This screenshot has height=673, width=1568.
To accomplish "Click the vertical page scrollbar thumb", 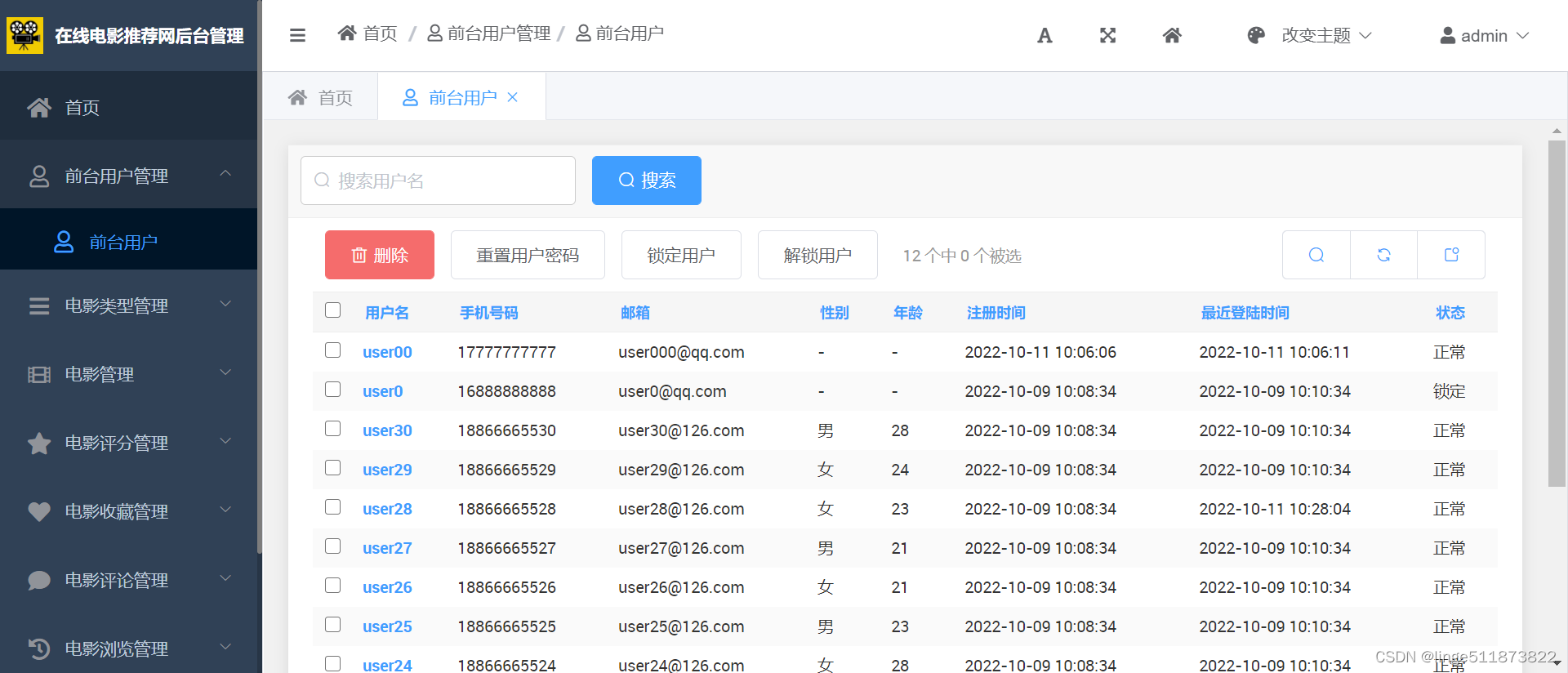I will point(1557,314).
